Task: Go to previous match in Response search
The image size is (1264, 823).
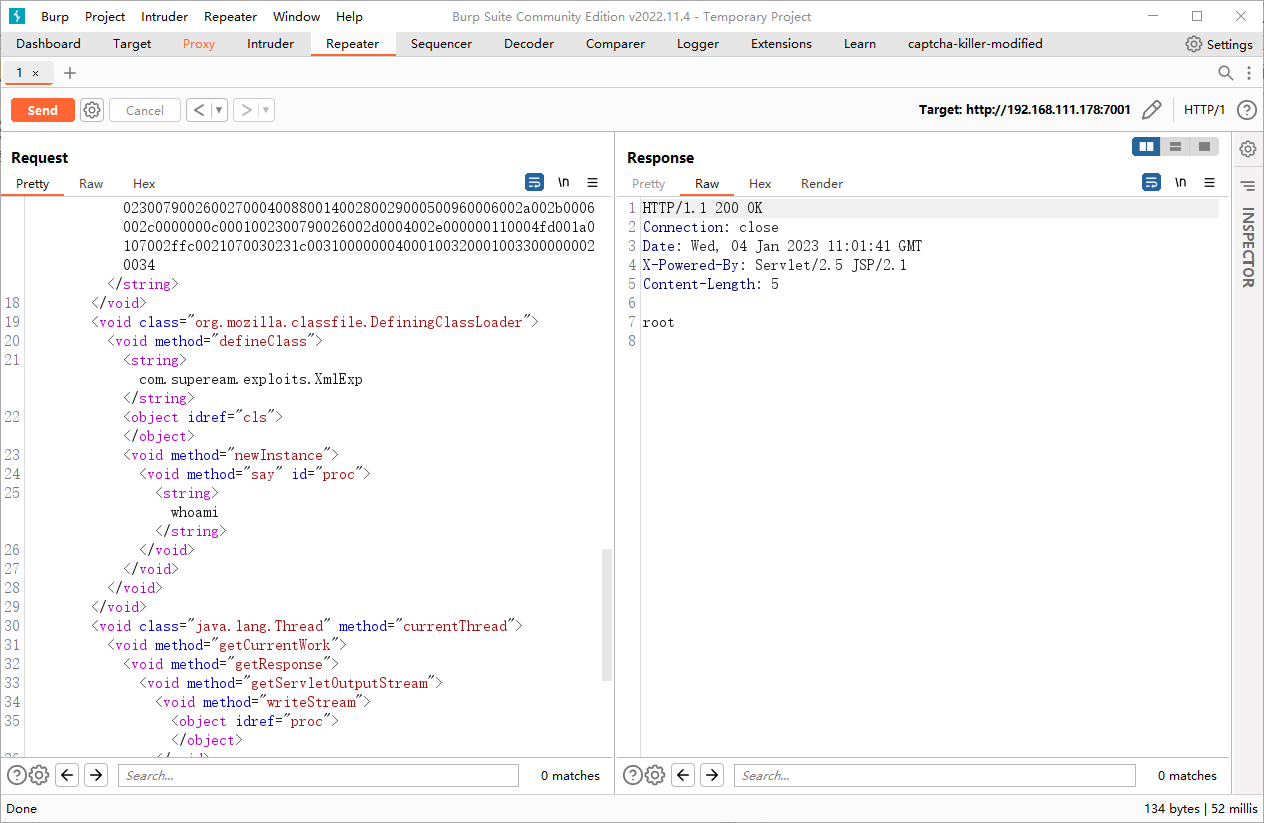Action: [683, 775]
